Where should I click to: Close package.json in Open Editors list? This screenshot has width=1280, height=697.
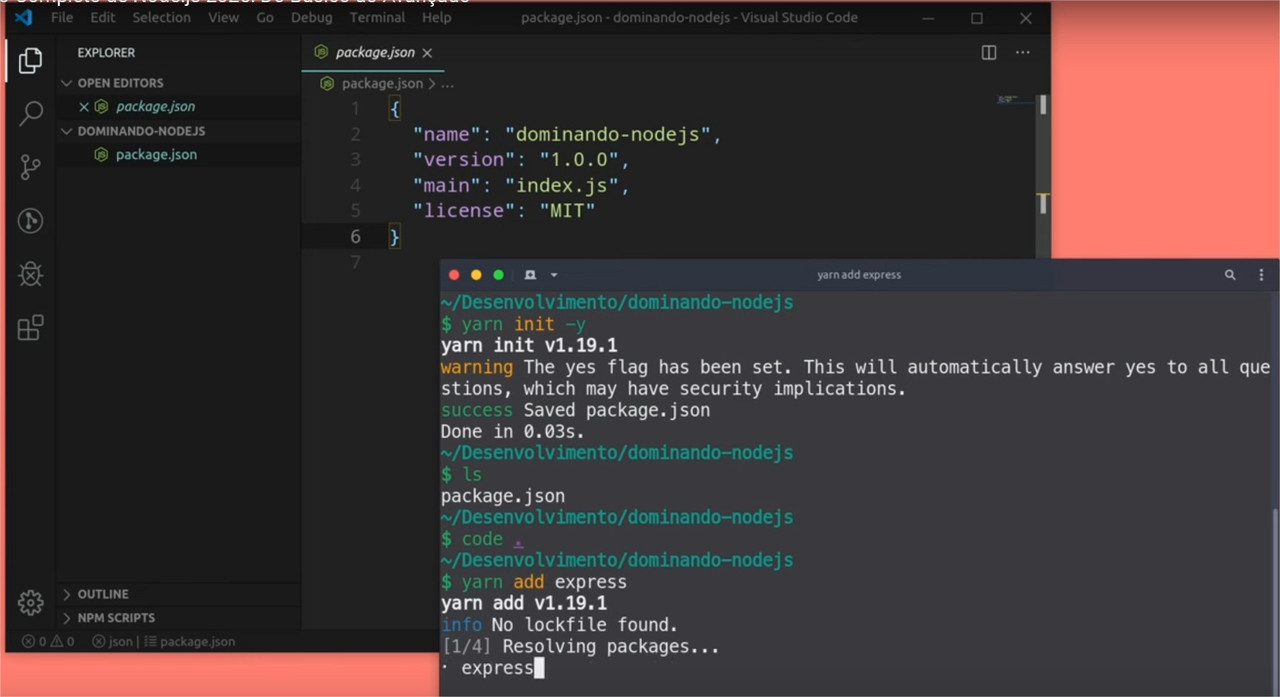click(84, 107)
